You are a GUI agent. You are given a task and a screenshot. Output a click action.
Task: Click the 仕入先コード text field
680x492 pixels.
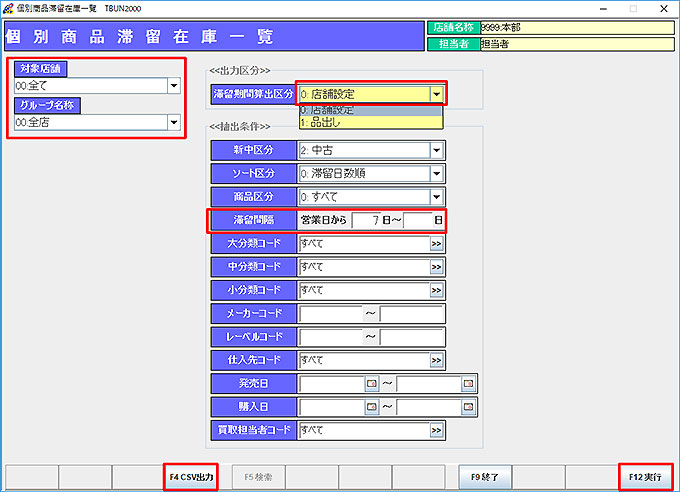(x=364, y=361)
